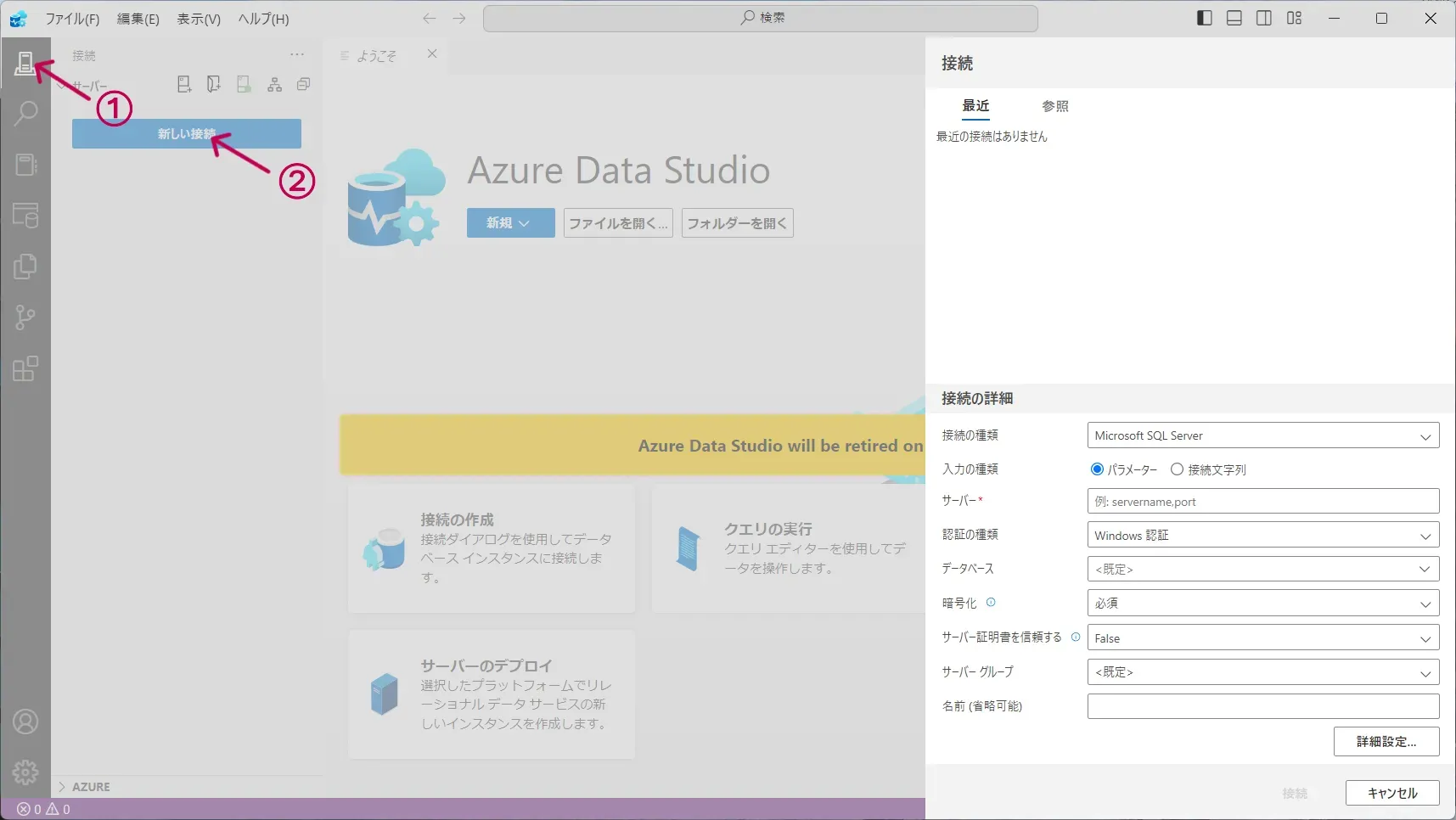Click the trust server certificate info icon
The width and height of the screenshot is (1456, 820).
(x=1076, y=637)
